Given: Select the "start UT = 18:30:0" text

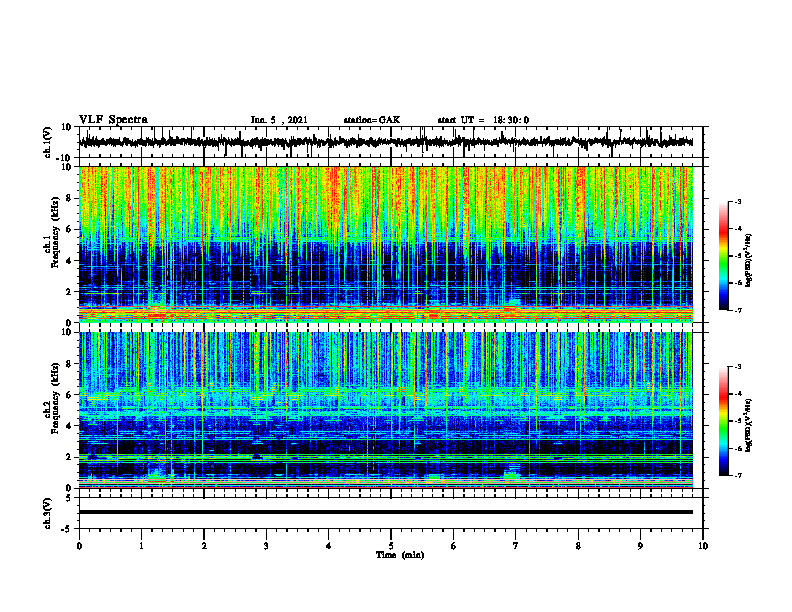Looking at the screenshot, I should coord(483,120).
